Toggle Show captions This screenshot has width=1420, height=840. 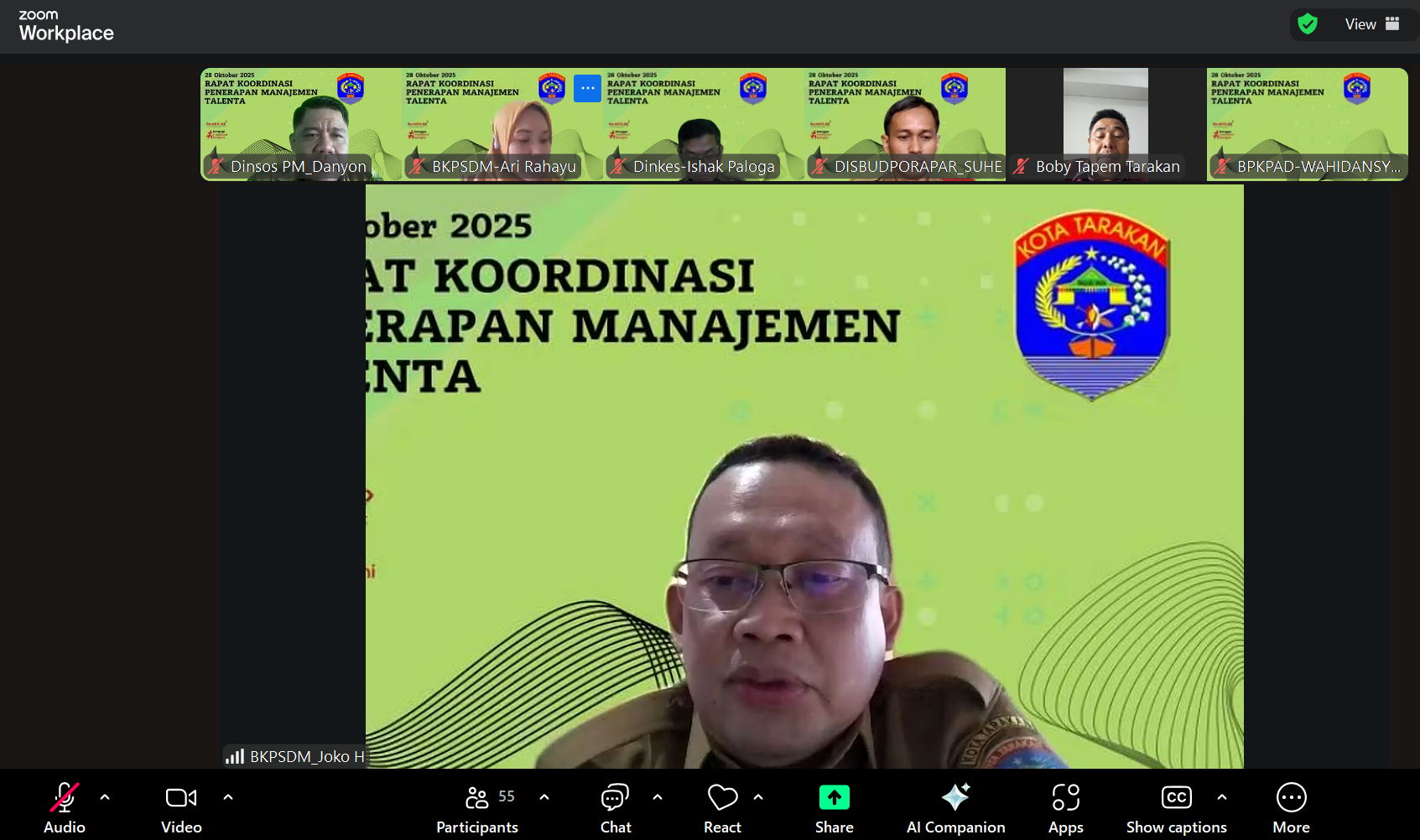[1176, 808]
